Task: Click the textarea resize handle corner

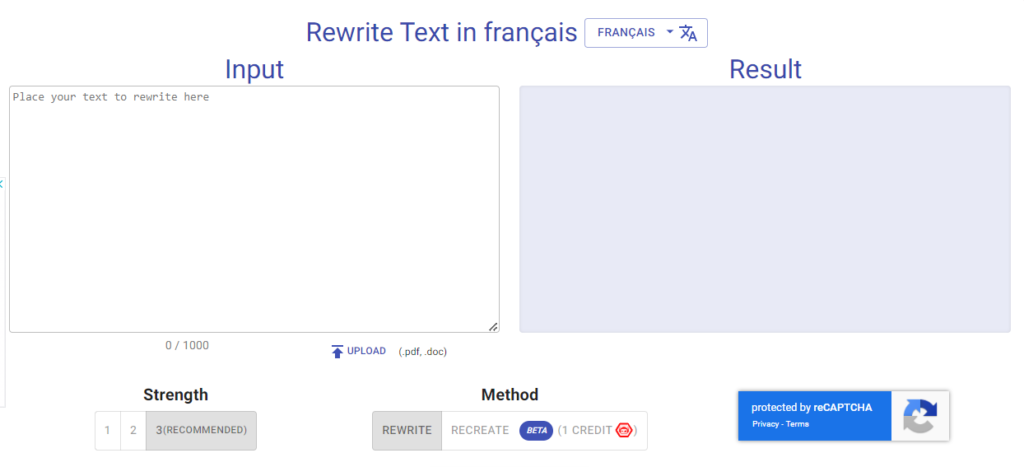Action: pyautogui.click(x=493, y=327)
